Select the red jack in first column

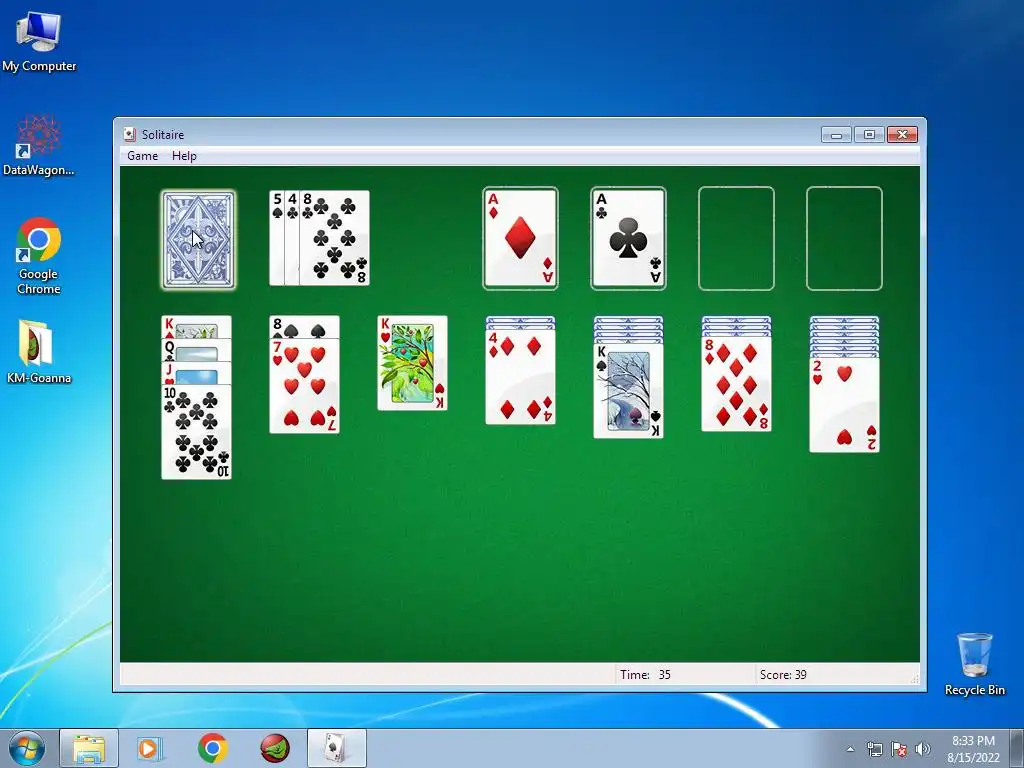[197, 374]
